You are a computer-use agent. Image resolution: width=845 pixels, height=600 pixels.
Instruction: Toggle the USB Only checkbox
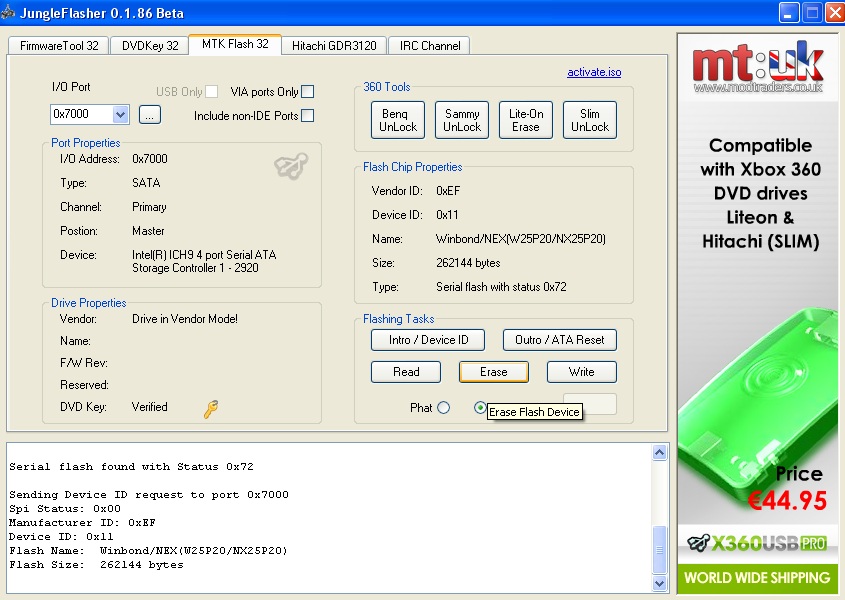(x=212, y=92)
